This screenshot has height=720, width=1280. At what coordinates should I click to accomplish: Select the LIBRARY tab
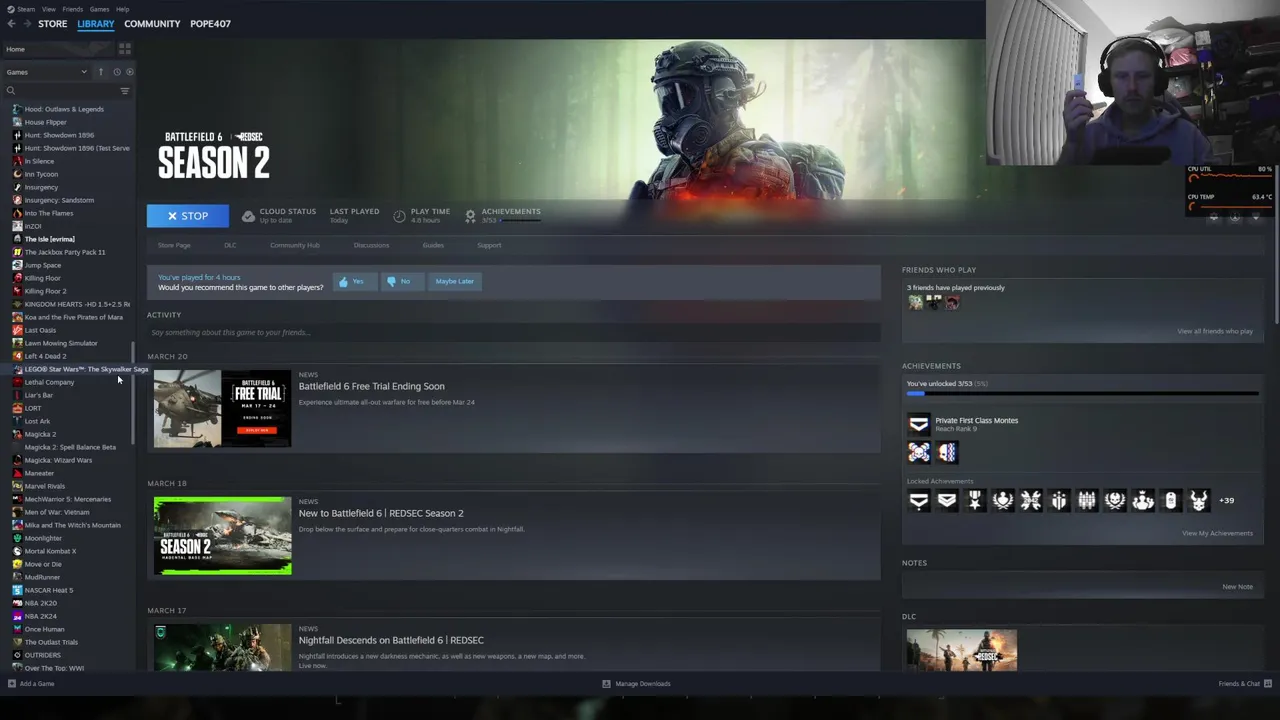[x=96, y=24]
